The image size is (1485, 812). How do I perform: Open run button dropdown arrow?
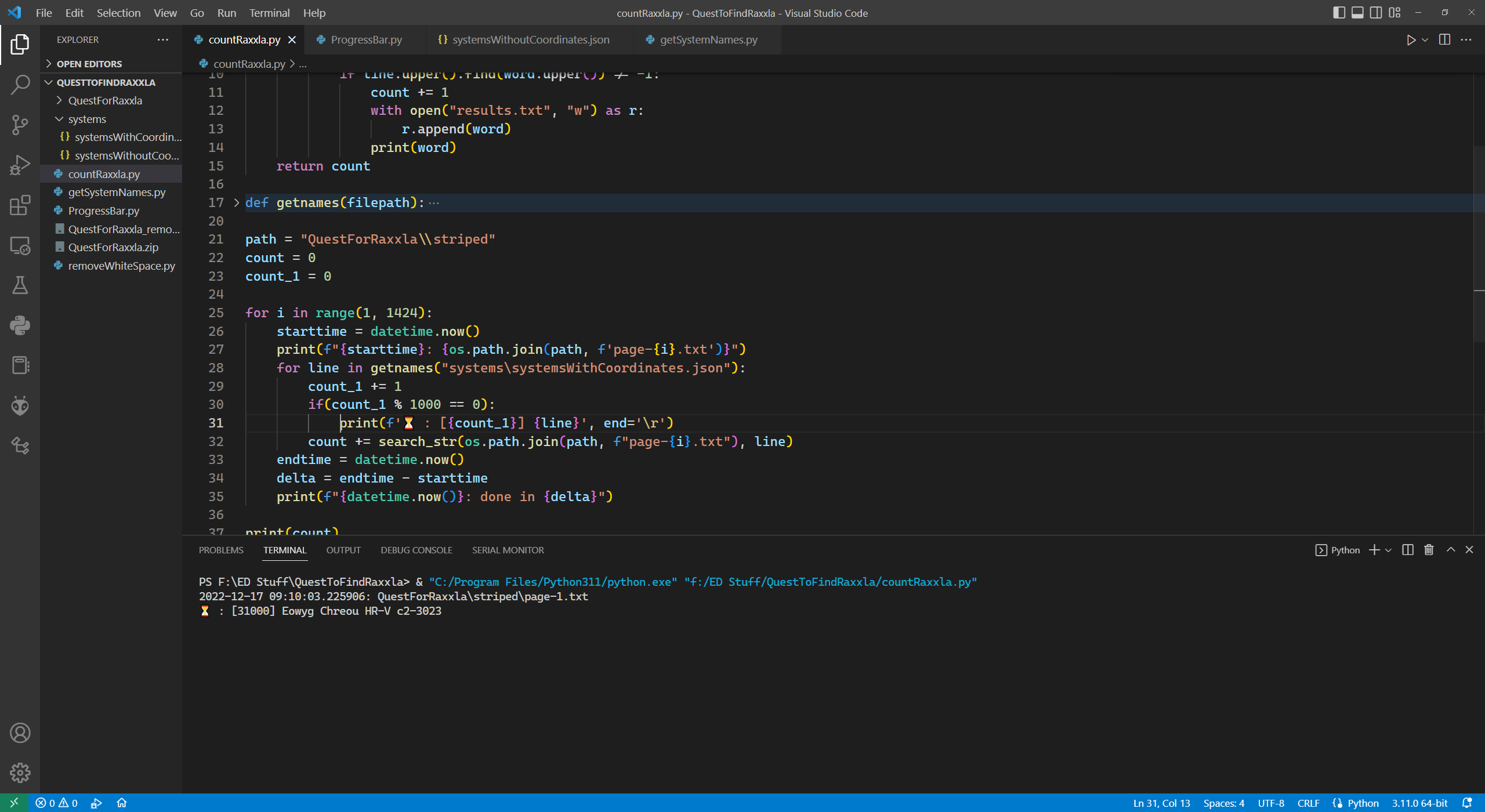[x=1425, y=40]
